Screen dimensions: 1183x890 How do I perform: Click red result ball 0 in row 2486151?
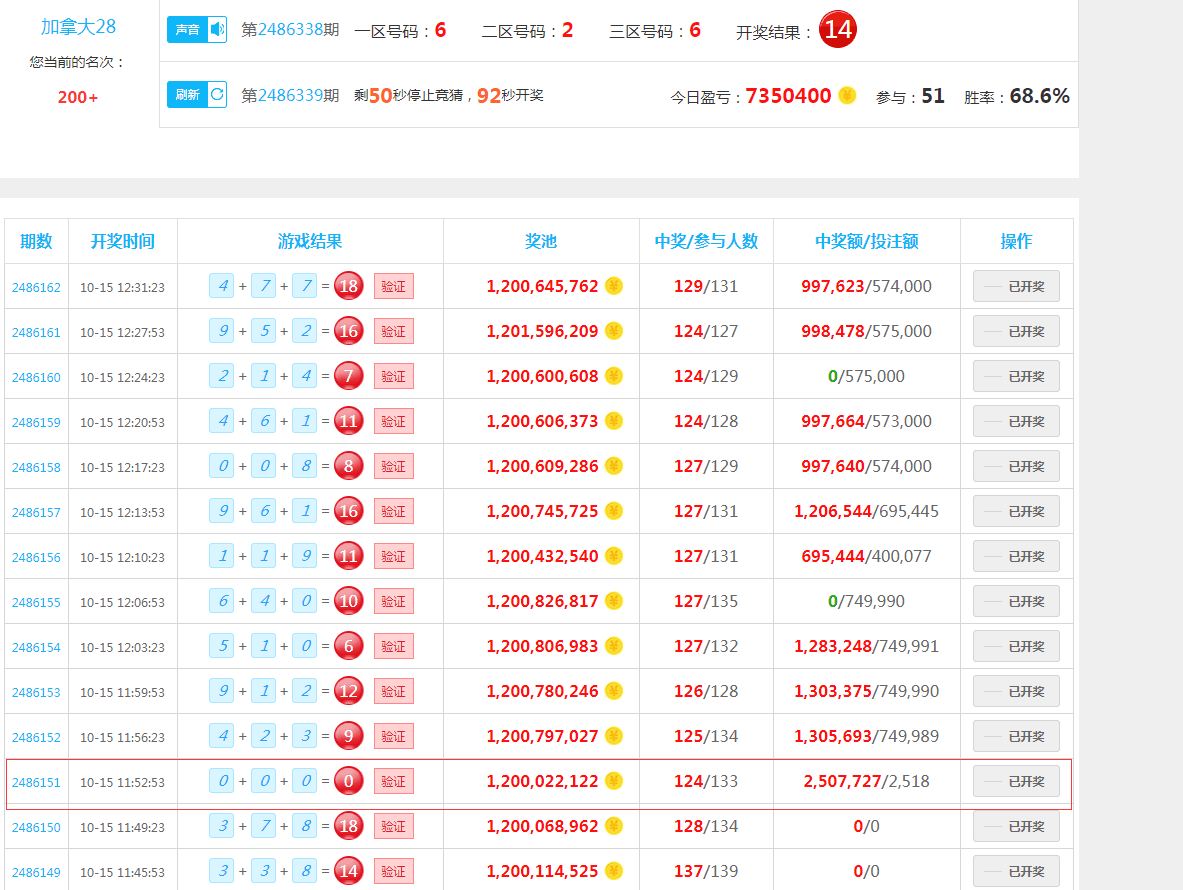tap(349, 781)
